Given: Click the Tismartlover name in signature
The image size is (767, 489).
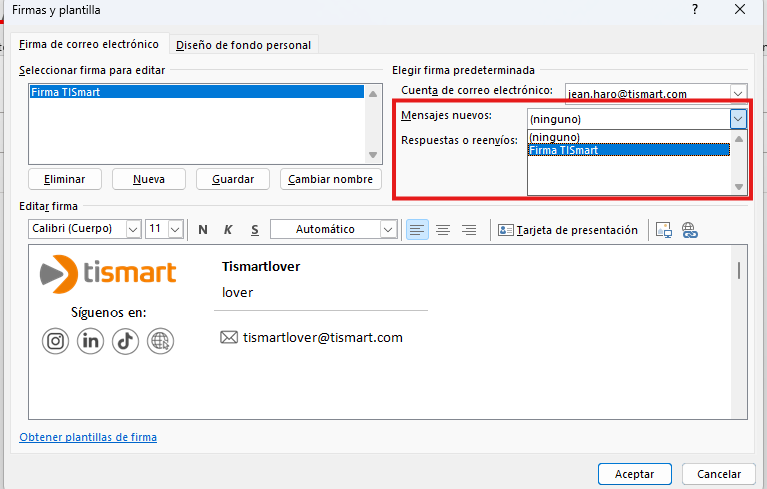Looking at the screenshot, I should [x=261, y=267].
